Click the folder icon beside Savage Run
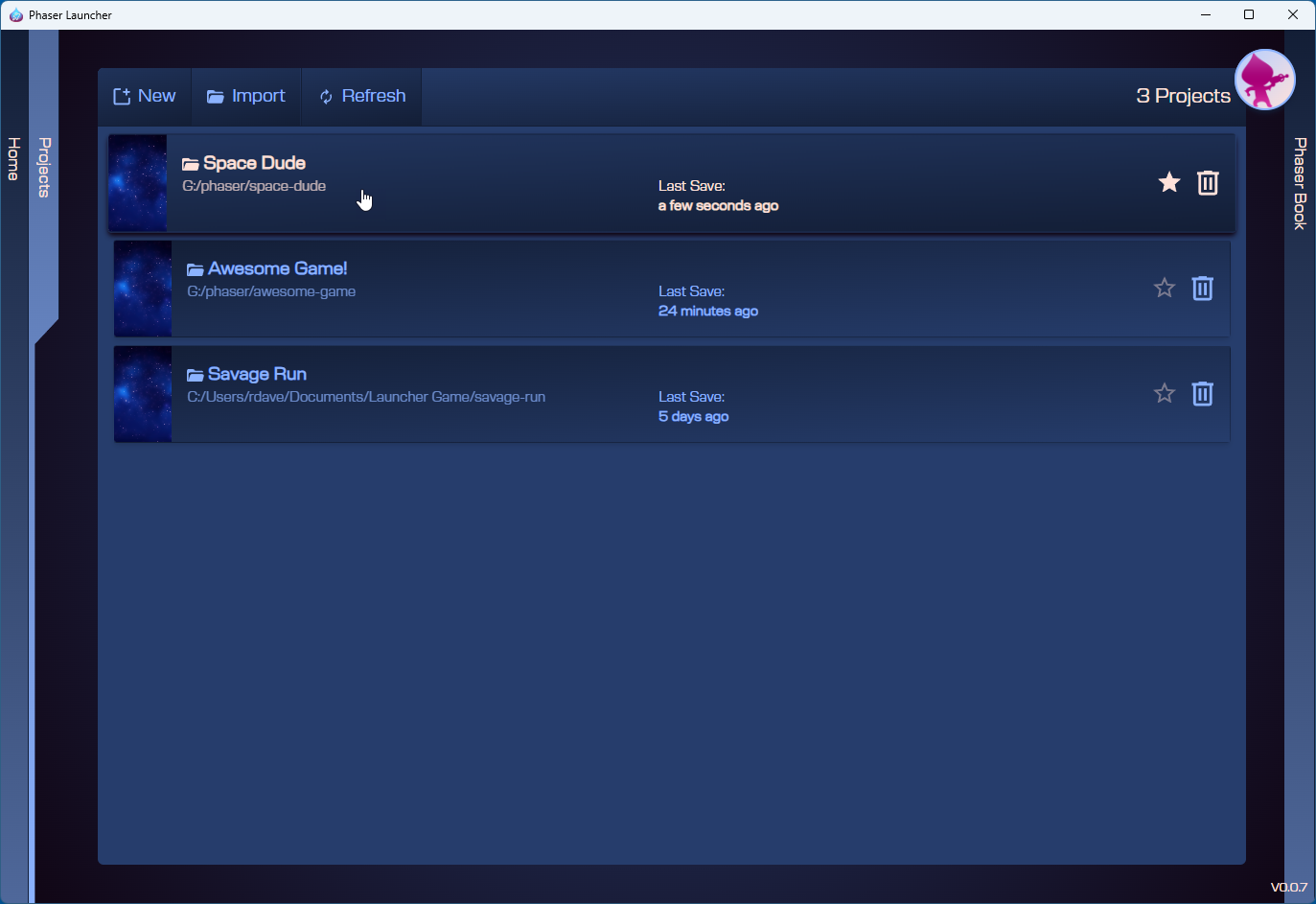1316x904 pixels. tap(195, 373)
